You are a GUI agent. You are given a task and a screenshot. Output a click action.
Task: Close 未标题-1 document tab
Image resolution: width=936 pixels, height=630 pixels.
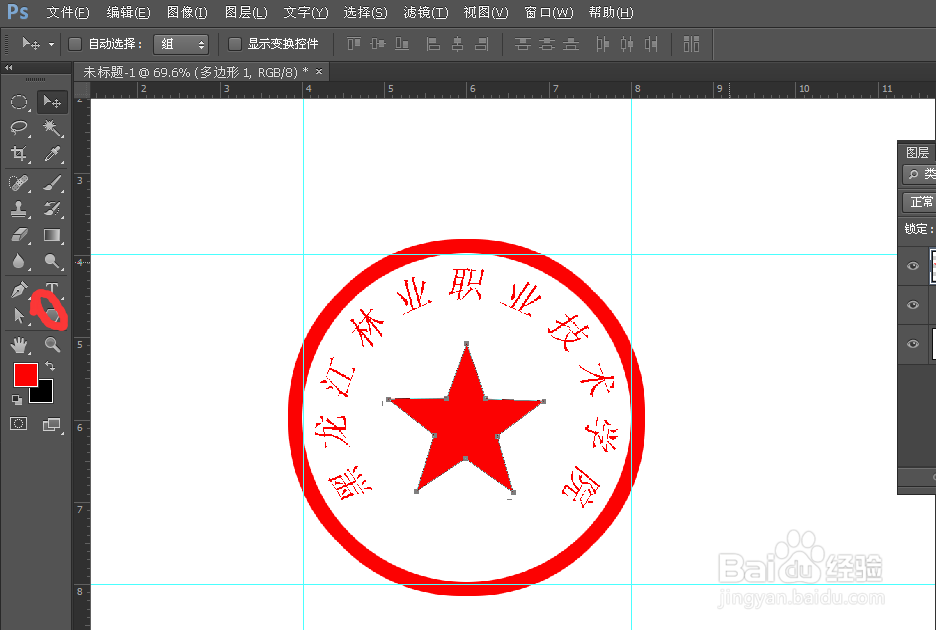319,71
